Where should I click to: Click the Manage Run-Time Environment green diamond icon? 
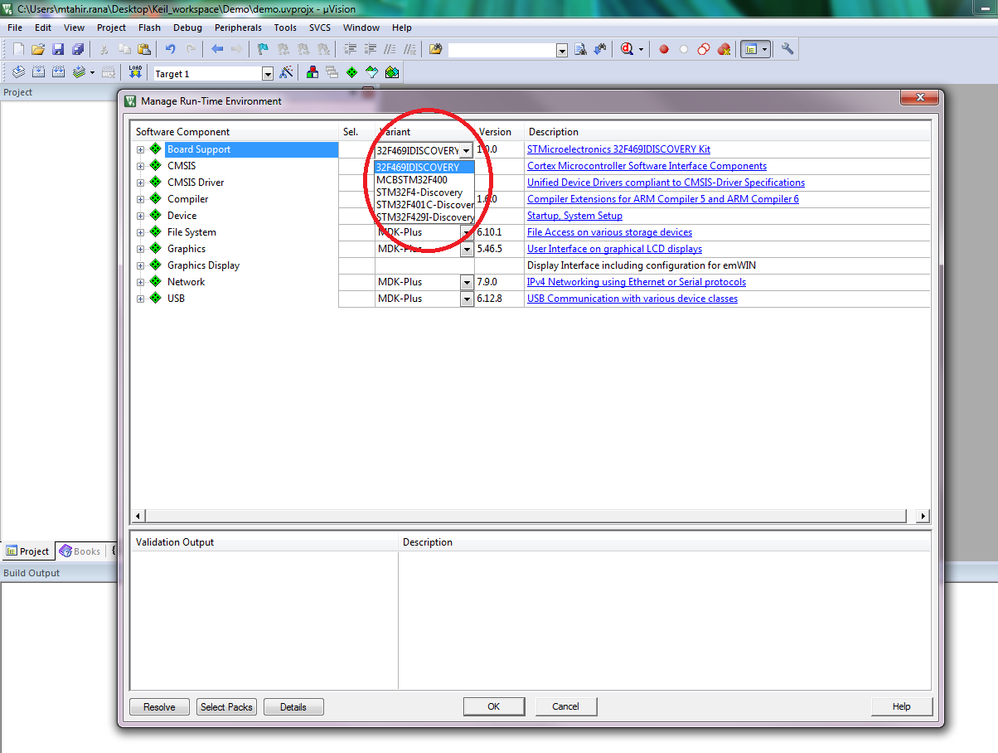click(352, 73)
